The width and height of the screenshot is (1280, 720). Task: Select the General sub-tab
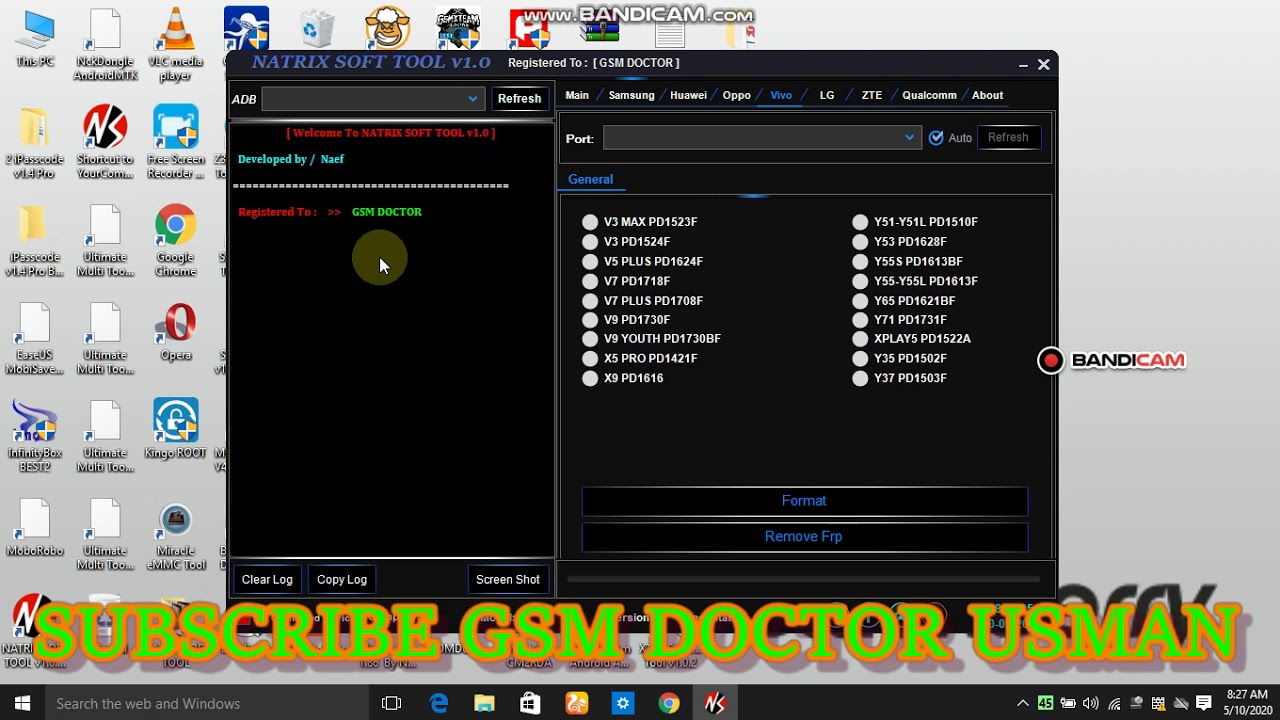coord(590,179)
